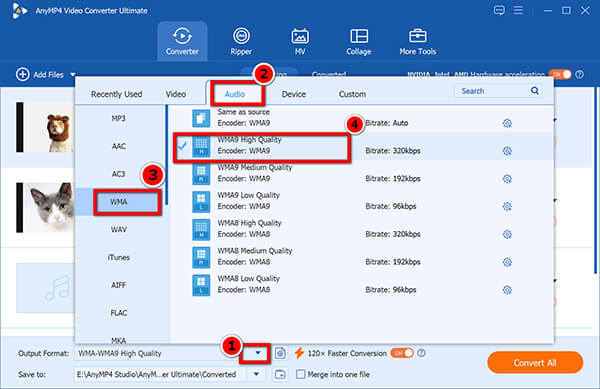
Task: Select the dog video thumbnail
Action: click(x=45, y=127)
